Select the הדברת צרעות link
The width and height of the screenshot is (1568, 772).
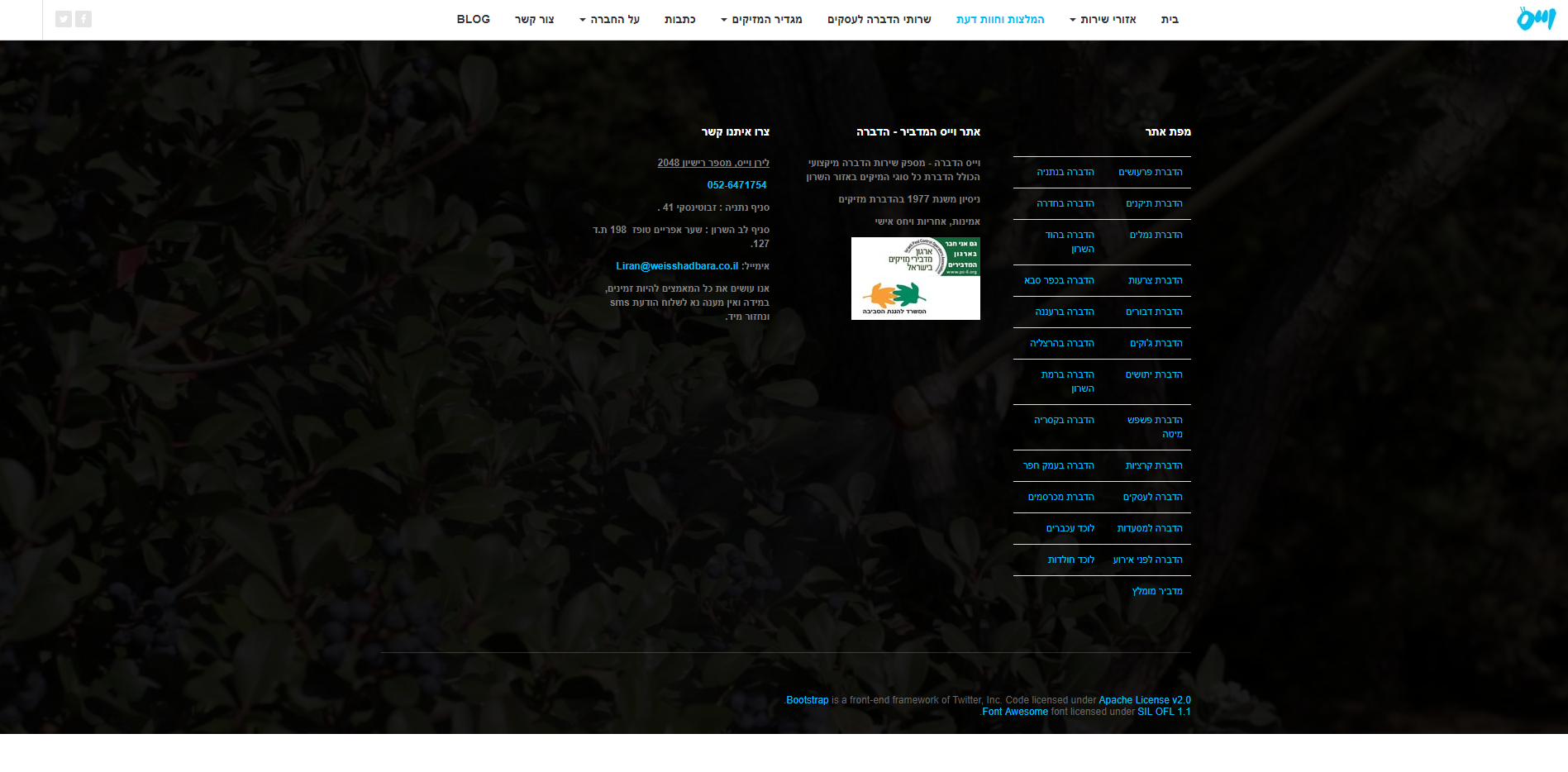pos(1156,280)
